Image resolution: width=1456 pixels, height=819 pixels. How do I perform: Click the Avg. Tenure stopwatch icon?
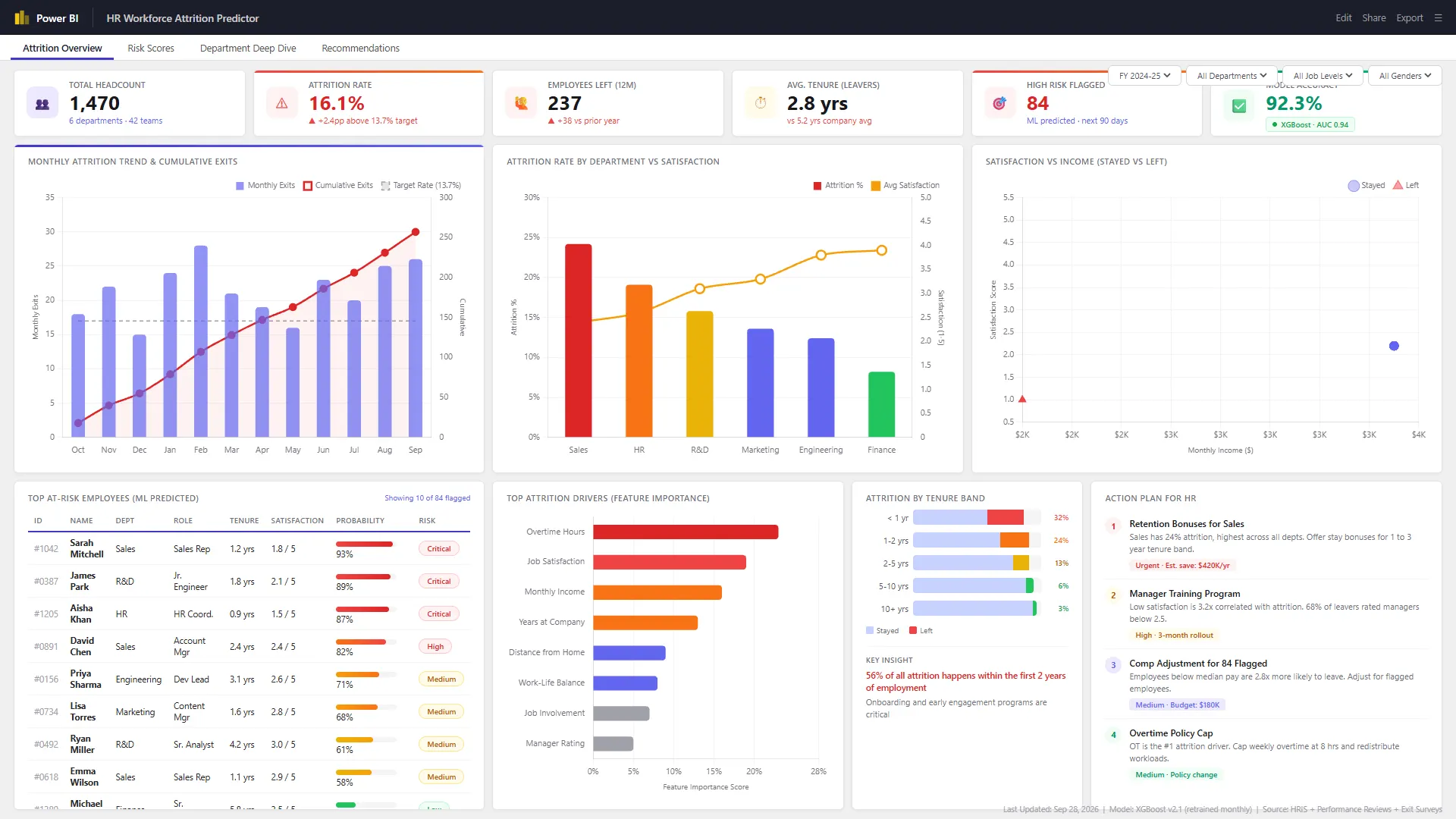pos(761,103)
